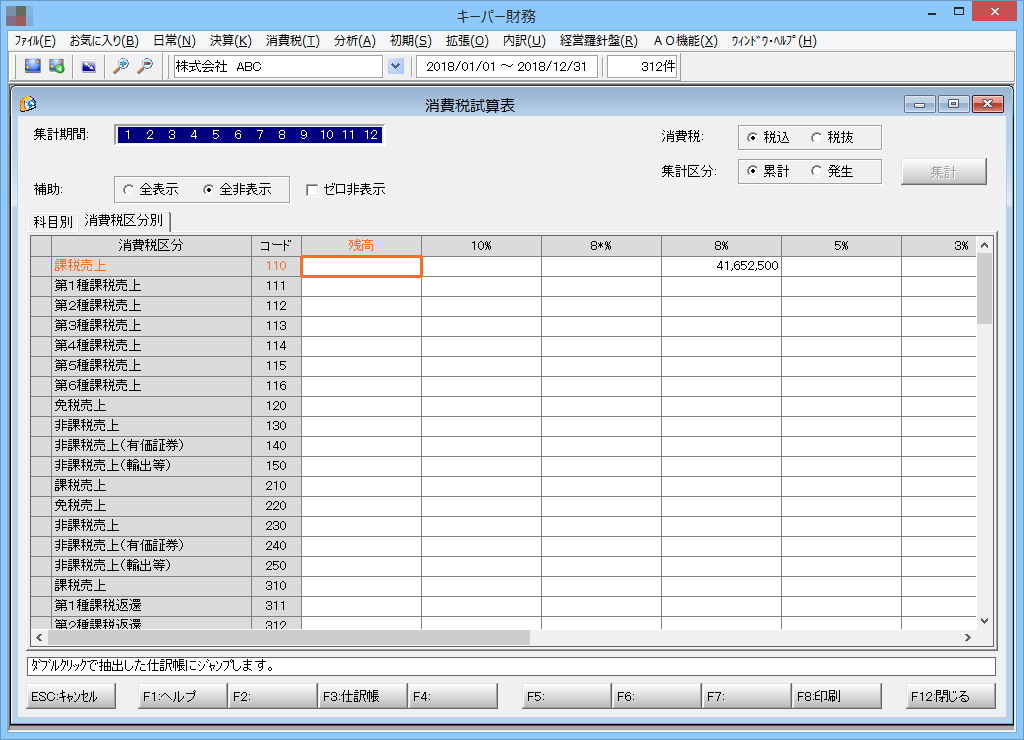Click the 消費税試算表 window icon
Screen dimensions: 1024x740
coord(28,104)
